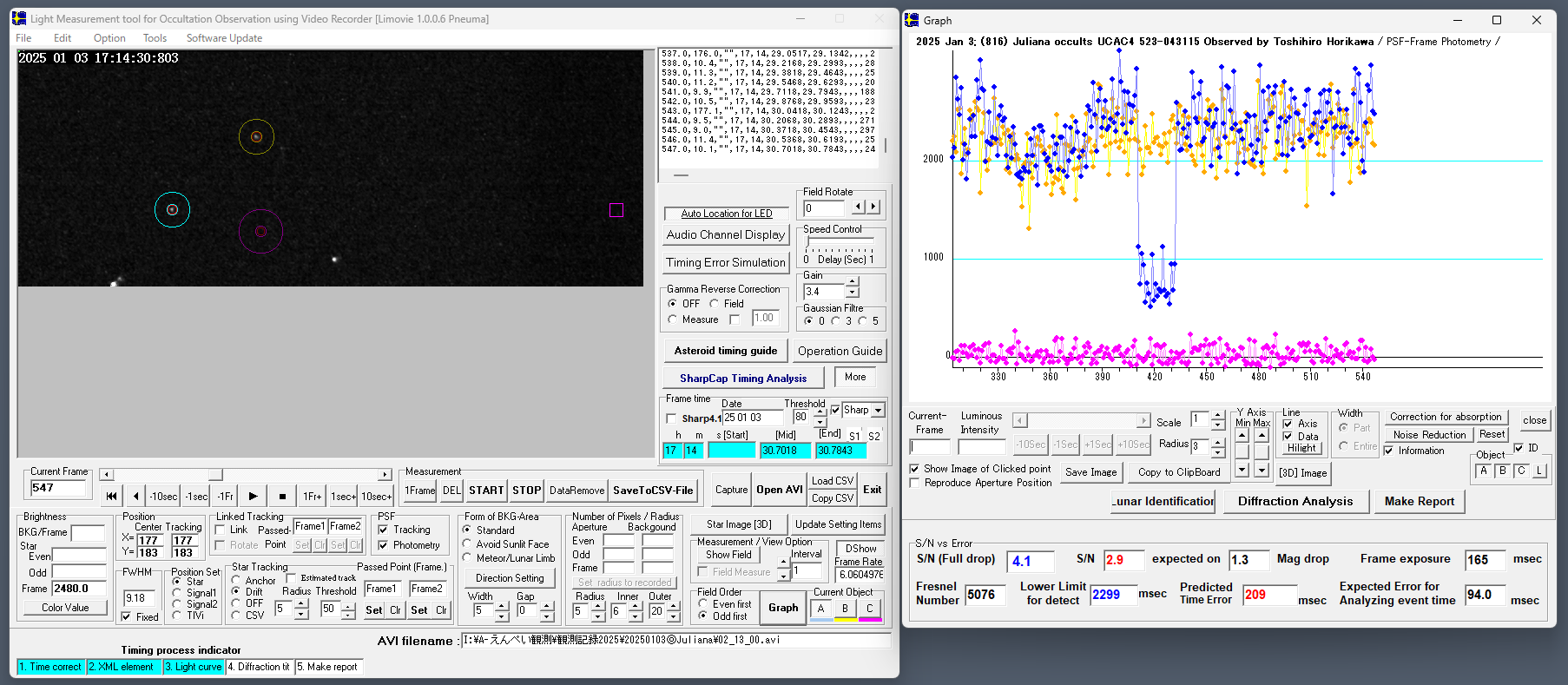
Task: Increase the Gain value with up arrow
Action: pyautogui.click(x=853, y=281)
